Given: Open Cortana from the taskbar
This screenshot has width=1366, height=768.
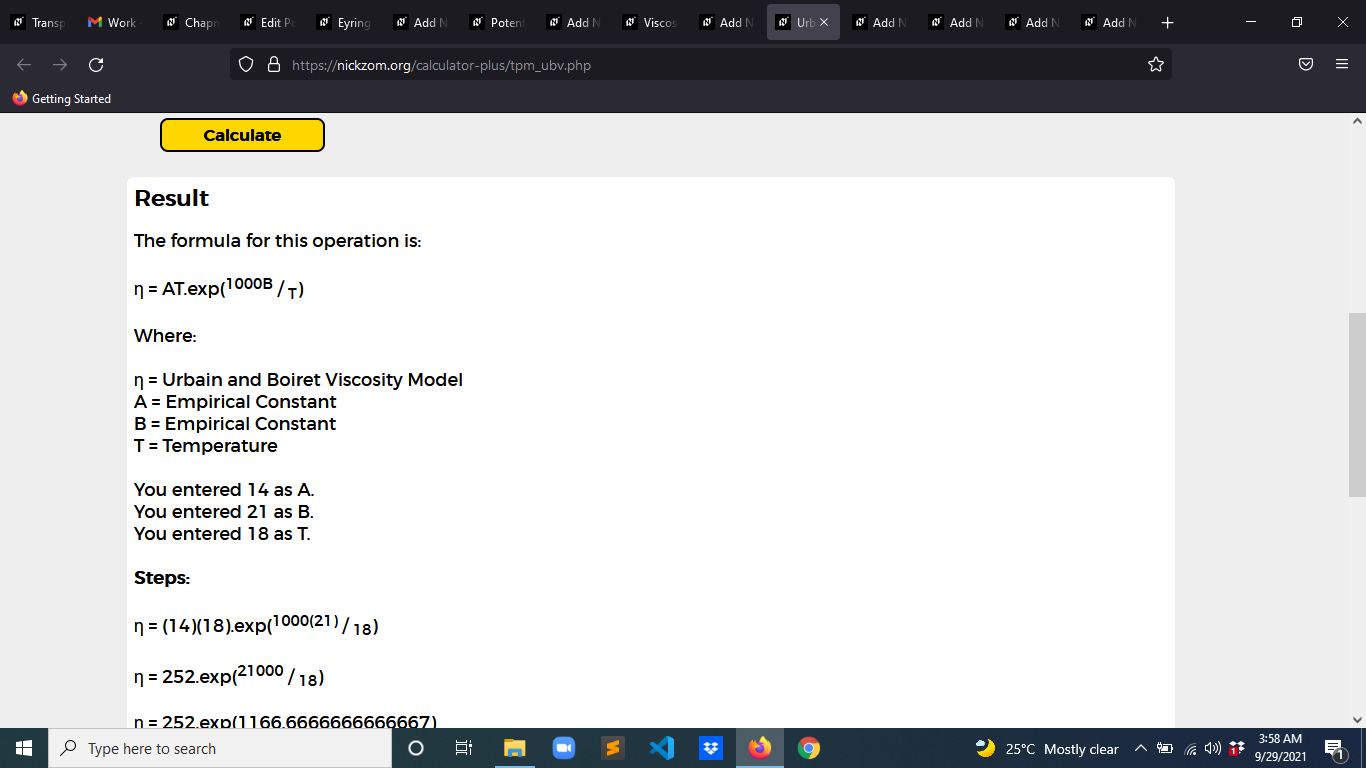Looking at the screenshot, I should pos(416,748).
